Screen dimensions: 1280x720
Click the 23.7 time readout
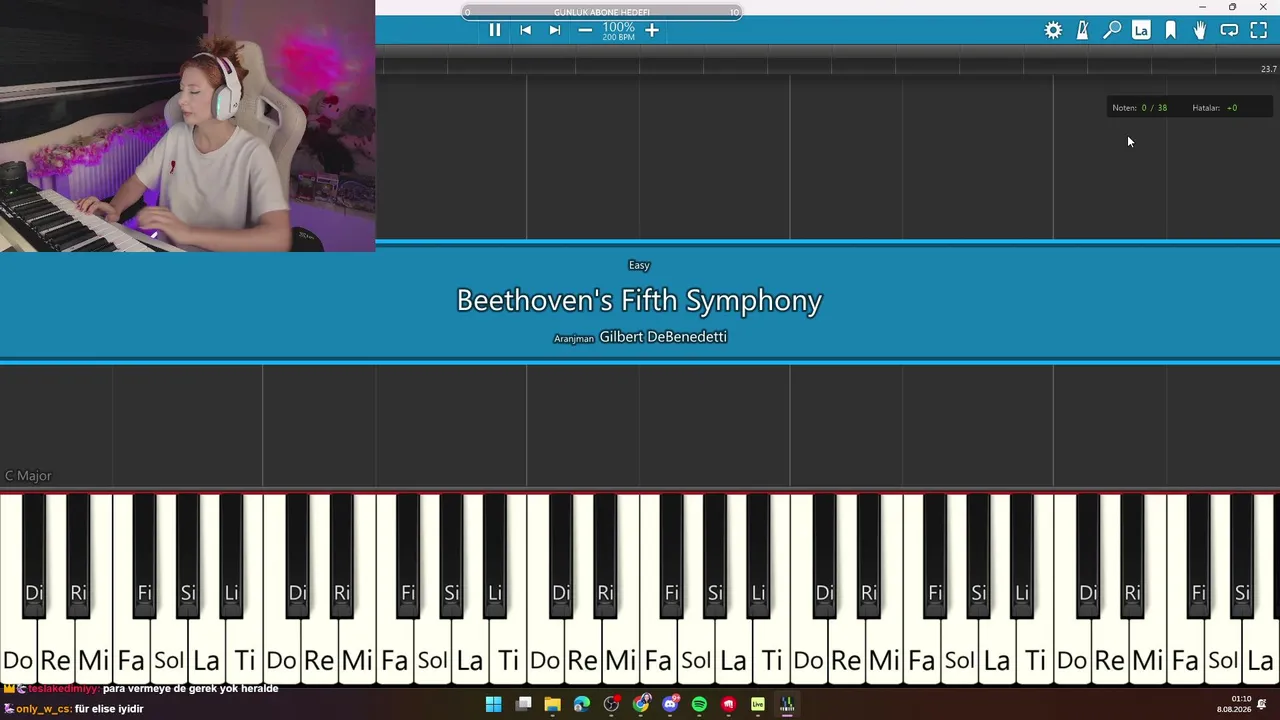1268,69
